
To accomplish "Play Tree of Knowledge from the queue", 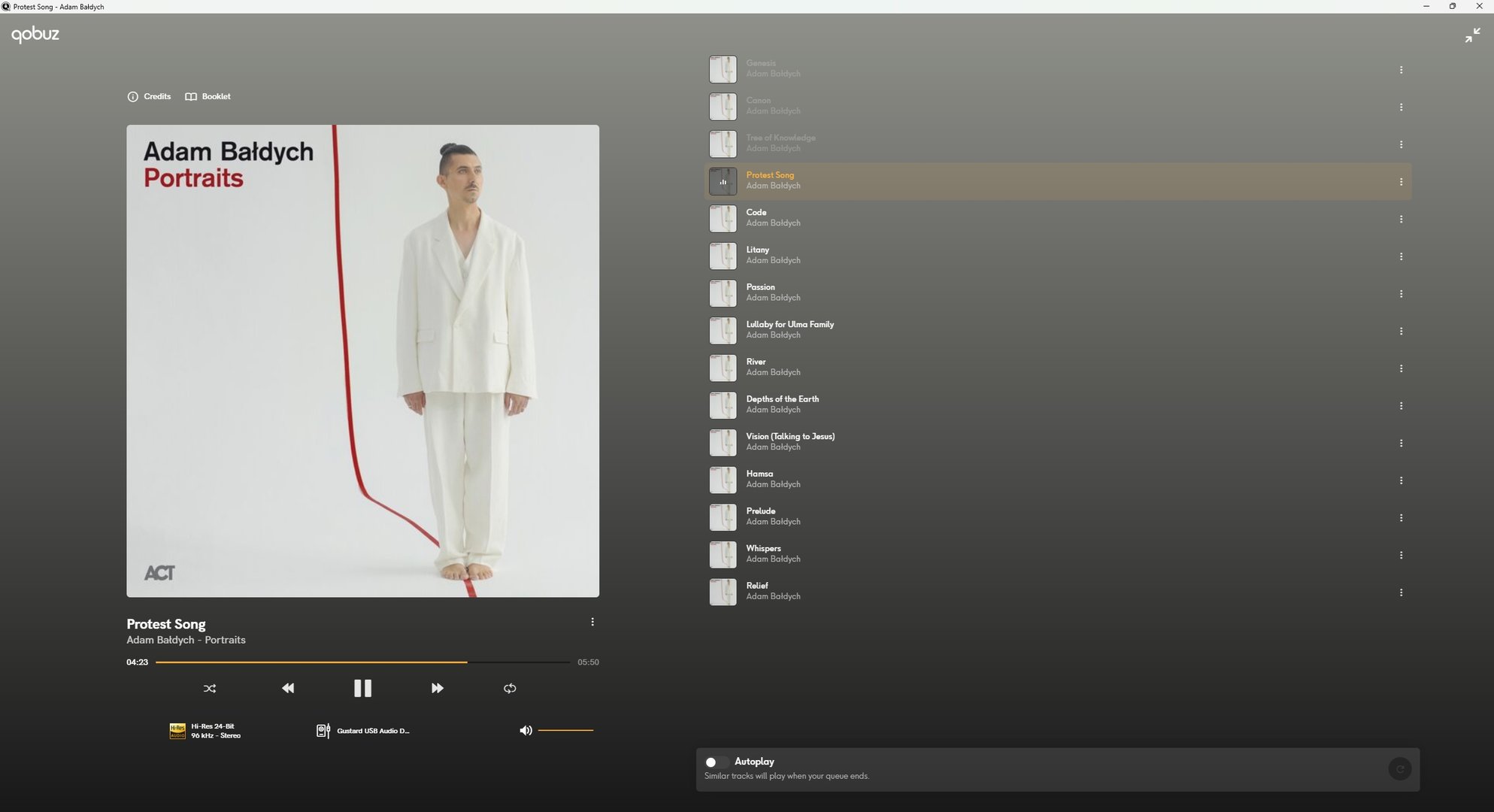I will 1057,144.
